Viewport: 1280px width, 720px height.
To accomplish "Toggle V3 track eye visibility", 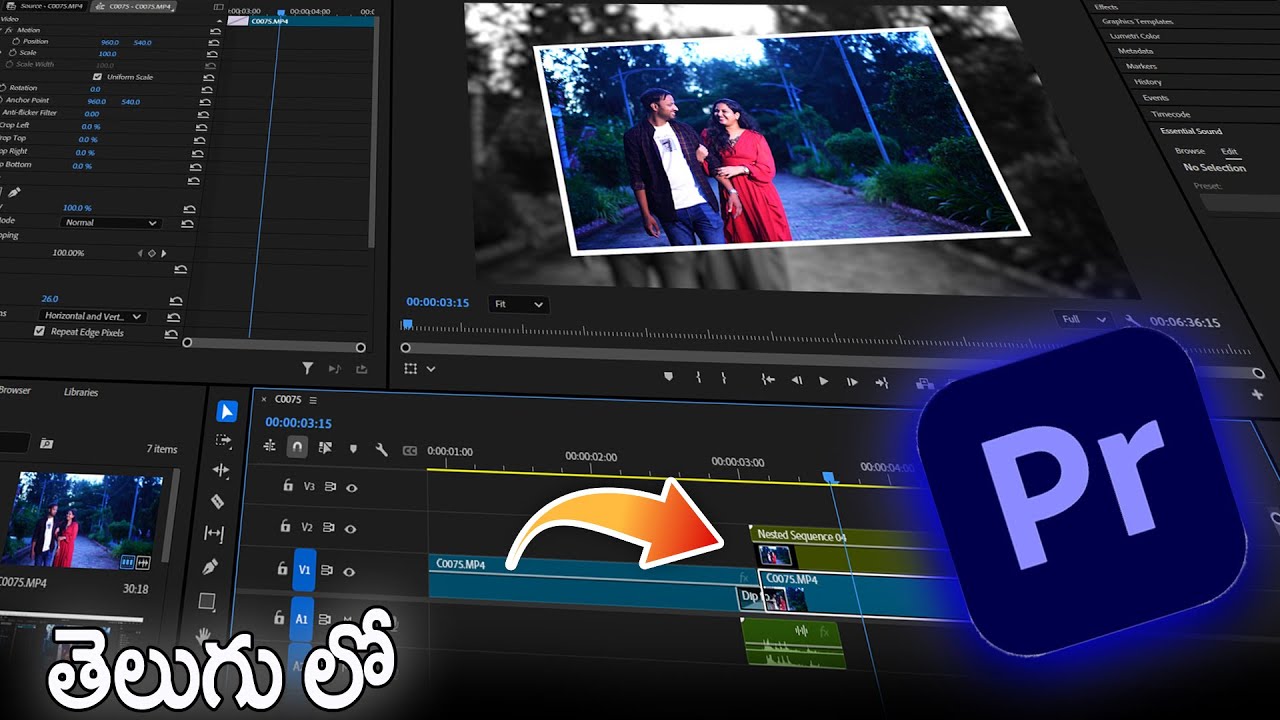I will coord(351,488).
